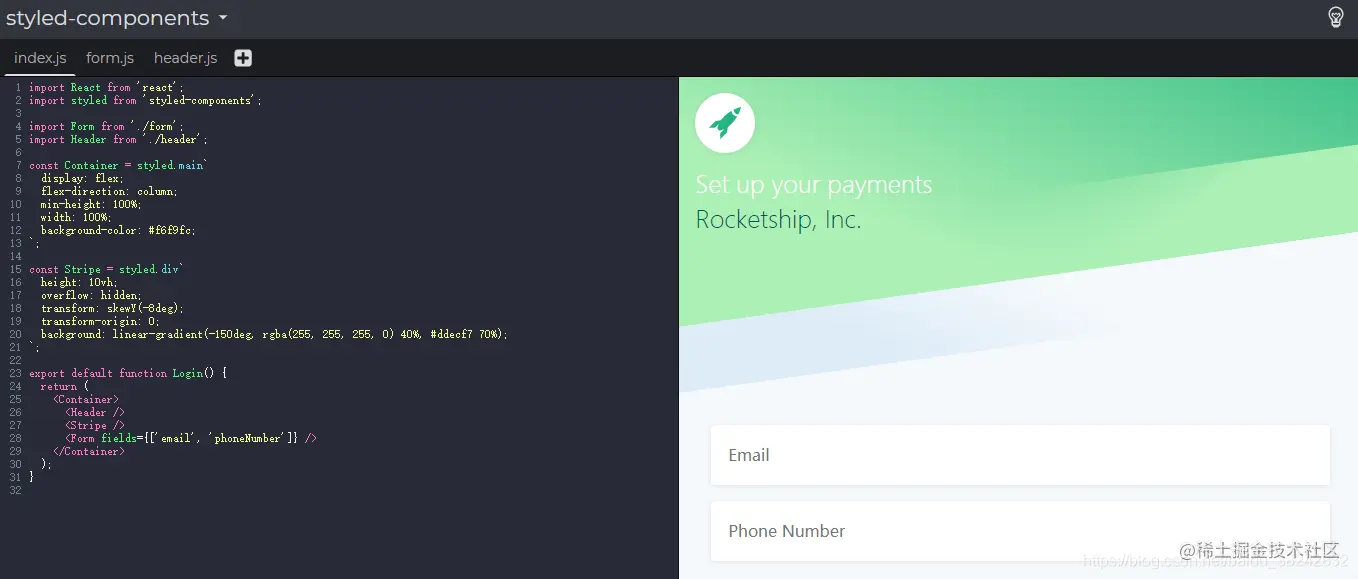The width and height of the screenshot is (1358, 579).
Task: Click the 'background-color: #f6f9fc;' line
Action: click(118, 231)
